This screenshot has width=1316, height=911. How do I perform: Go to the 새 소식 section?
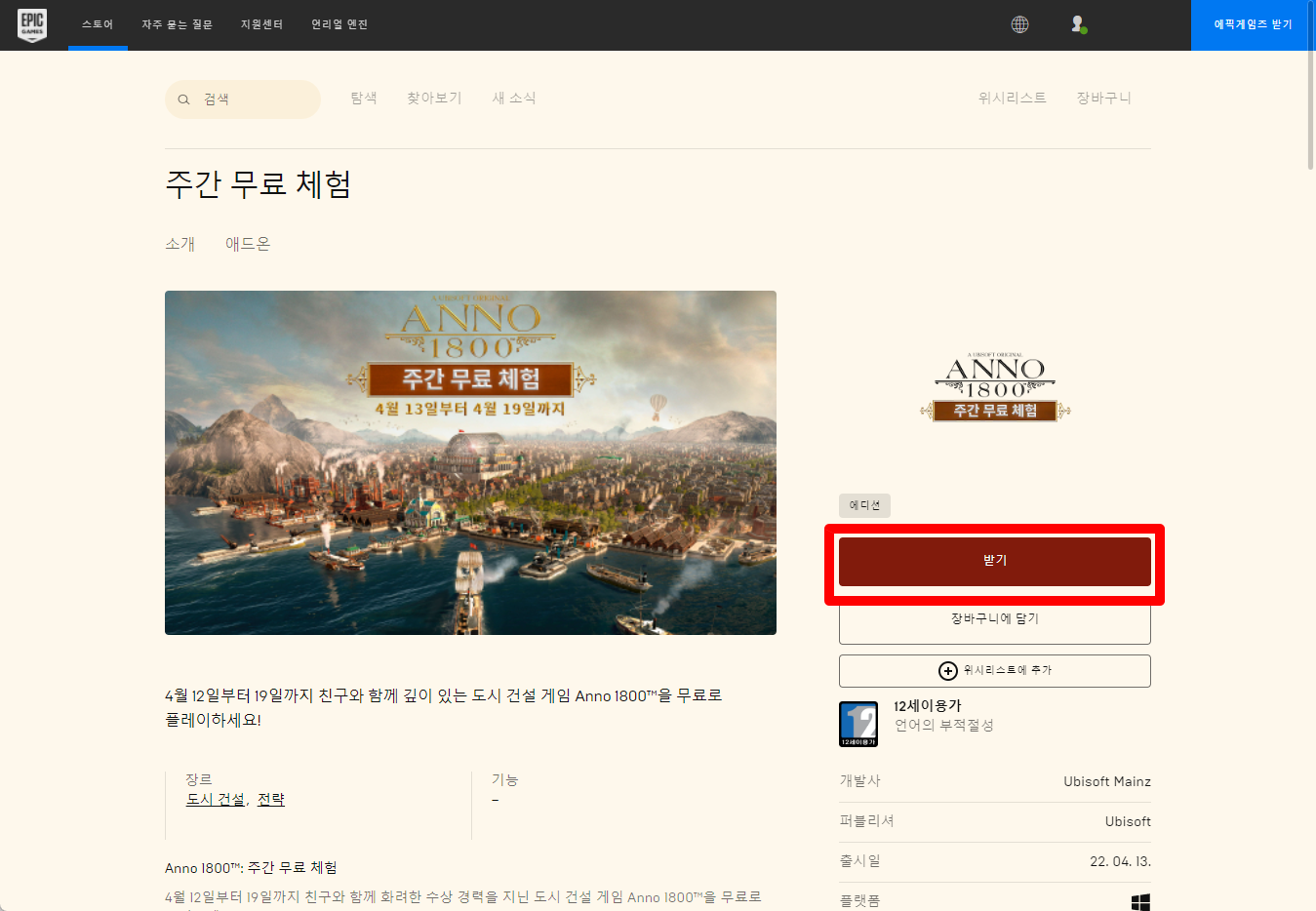coord(514,98)
